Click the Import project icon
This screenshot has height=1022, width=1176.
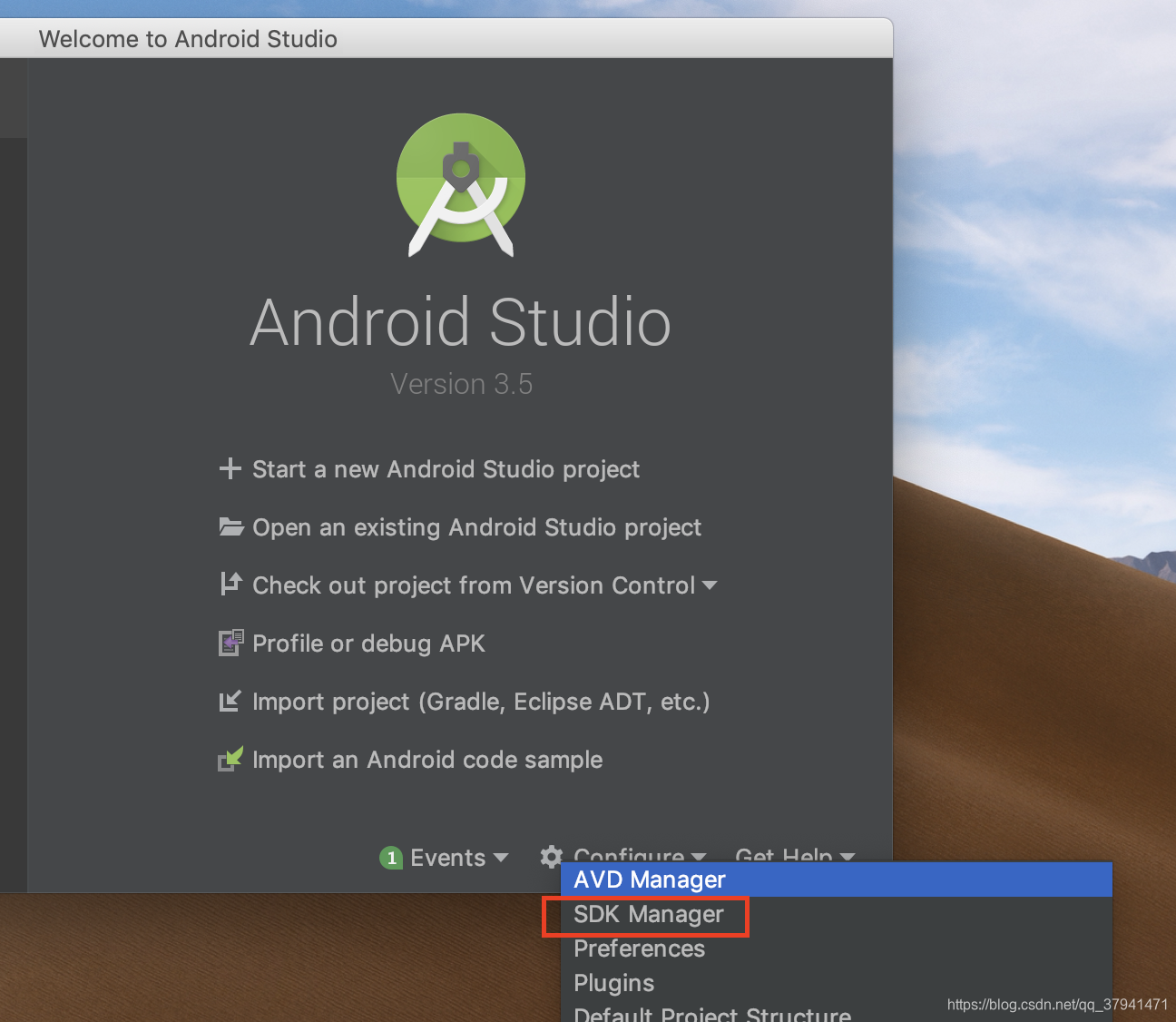coord(231,701)
